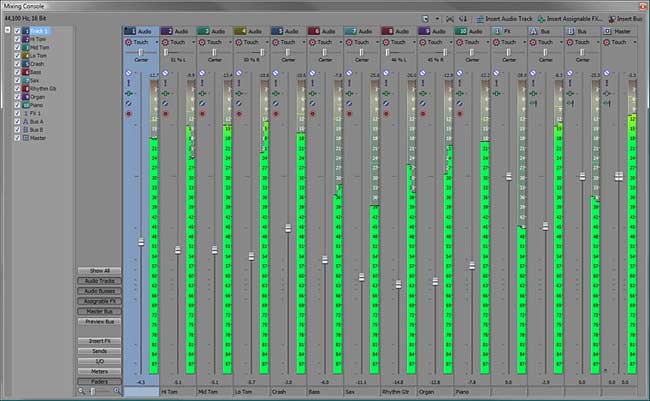The image size is (650, 401).
Task: Open the Mixing Console properties icon in toolbar
Action: (x=425, y=19)
